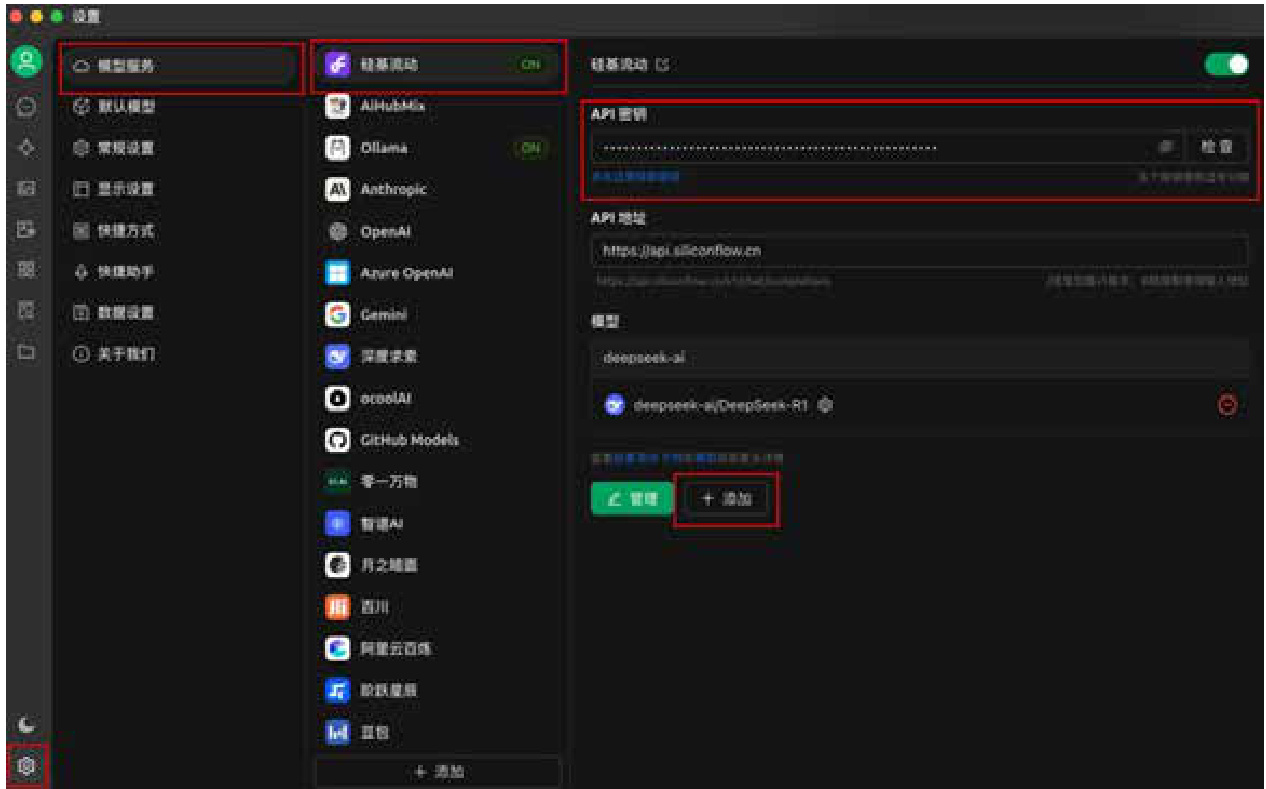Focus the API 地址 field with siliconflow URL
Screen dimensions: 1266x789
pyautogui.click(x=919, y=250)
